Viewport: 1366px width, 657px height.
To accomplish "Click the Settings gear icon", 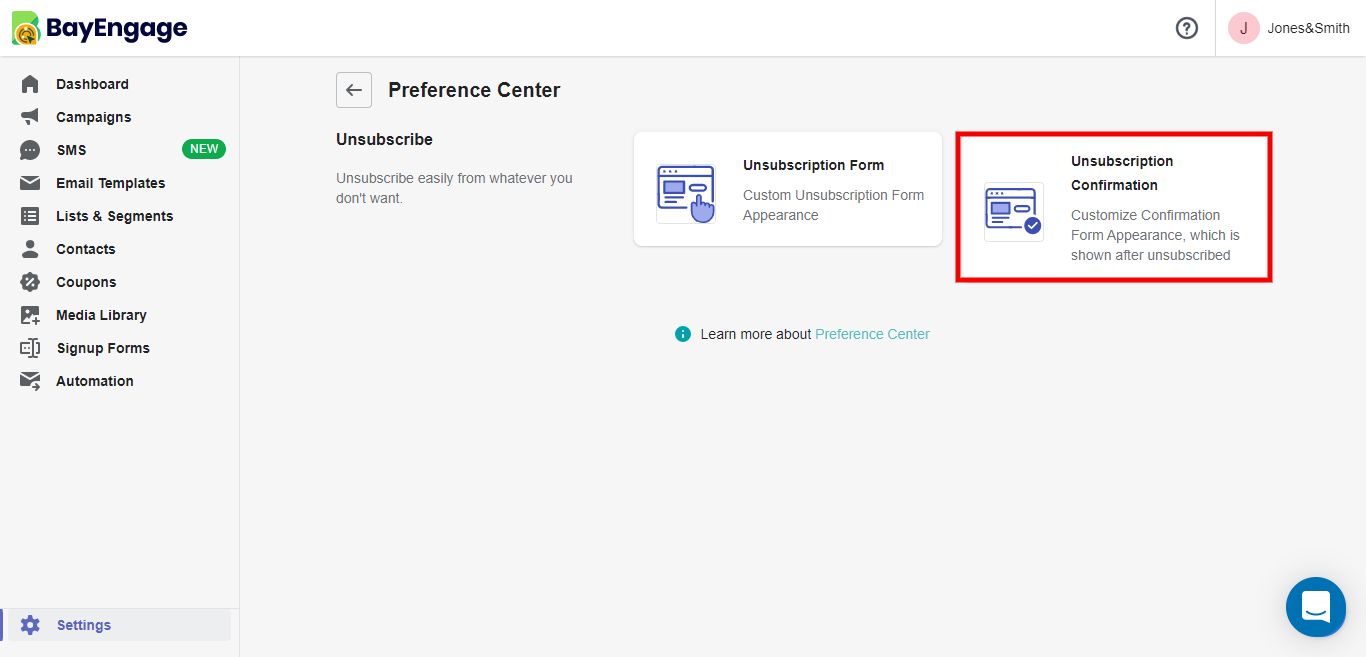I will (30, 625).
